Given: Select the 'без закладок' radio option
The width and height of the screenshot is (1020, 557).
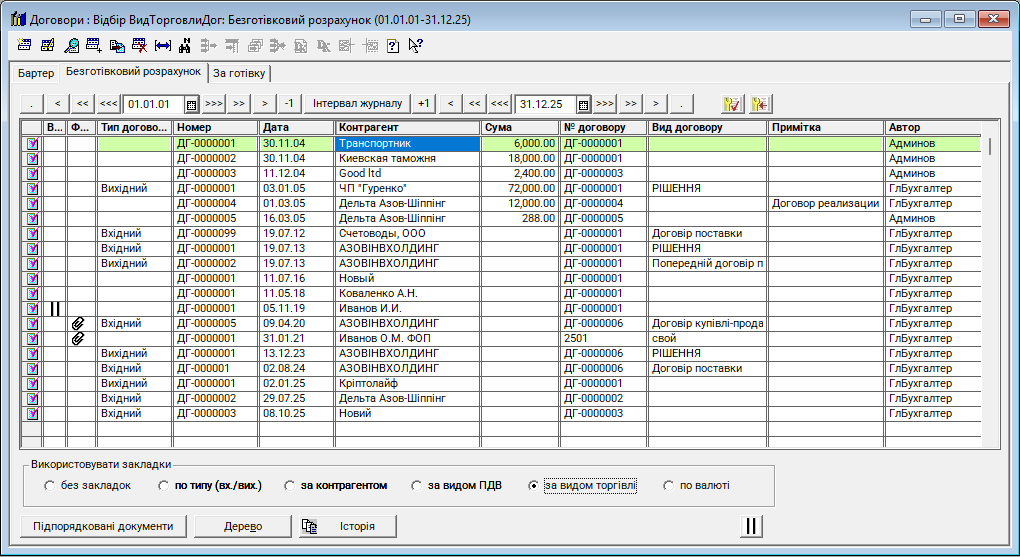Looking at the screenshot, I should click(x=50, y=486).
